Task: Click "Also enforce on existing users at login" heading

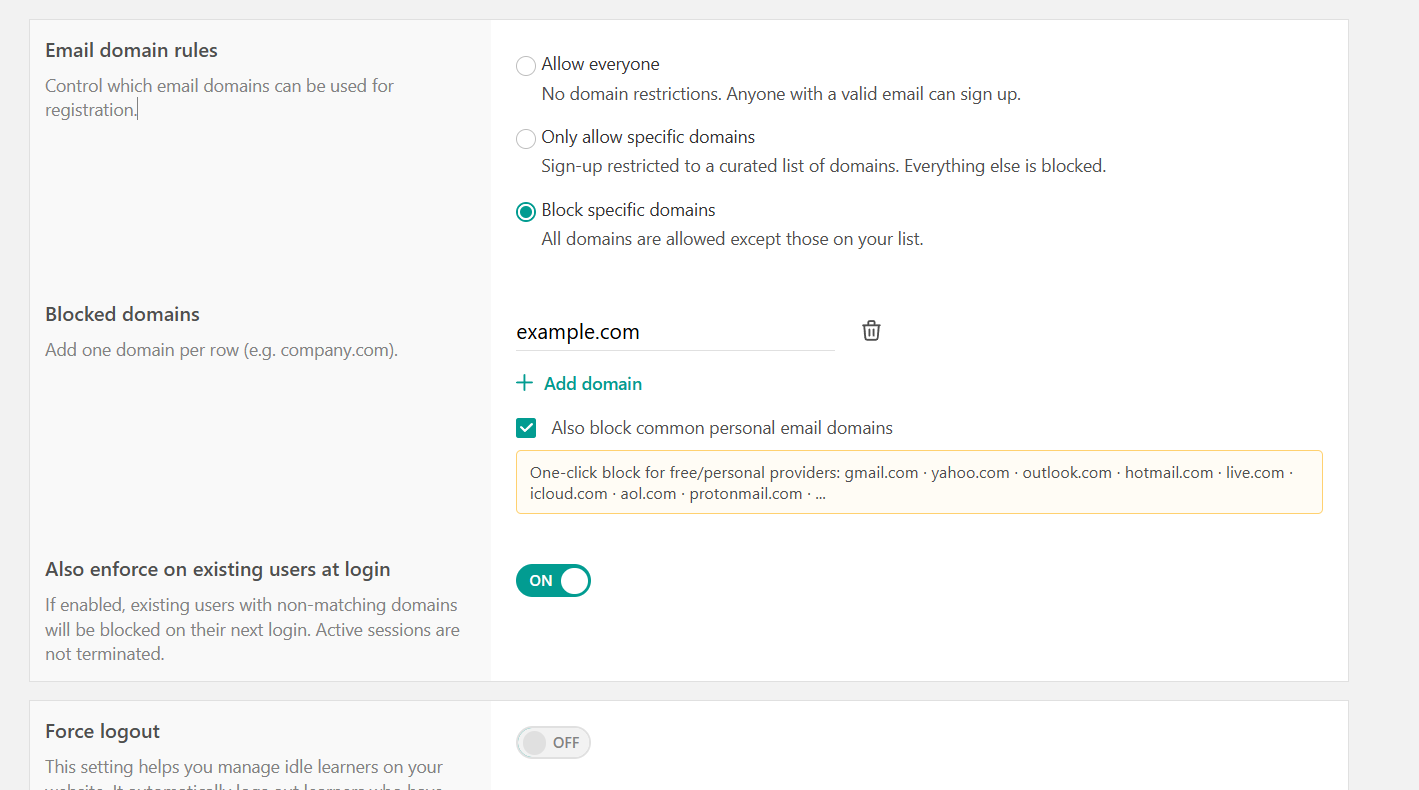Action: (x=218, y=569)
